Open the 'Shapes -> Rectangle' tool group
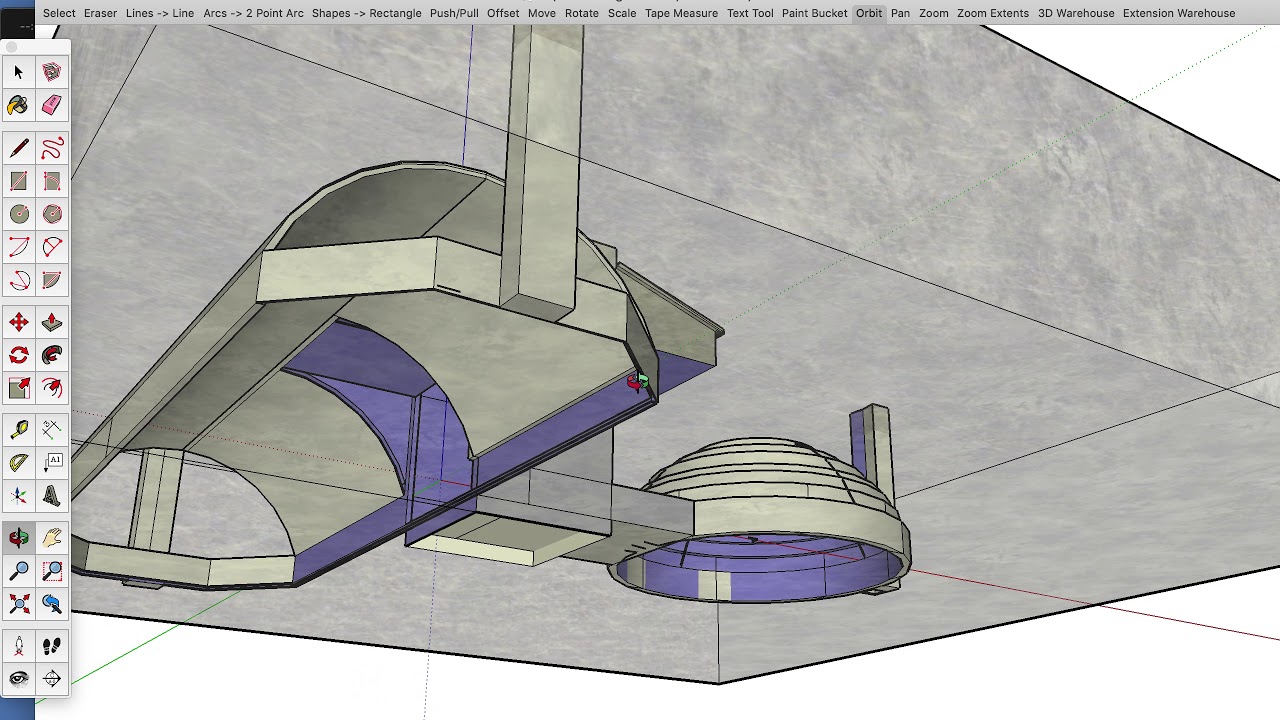Viewport: 1280px width, 720px height. coord(366,13)
